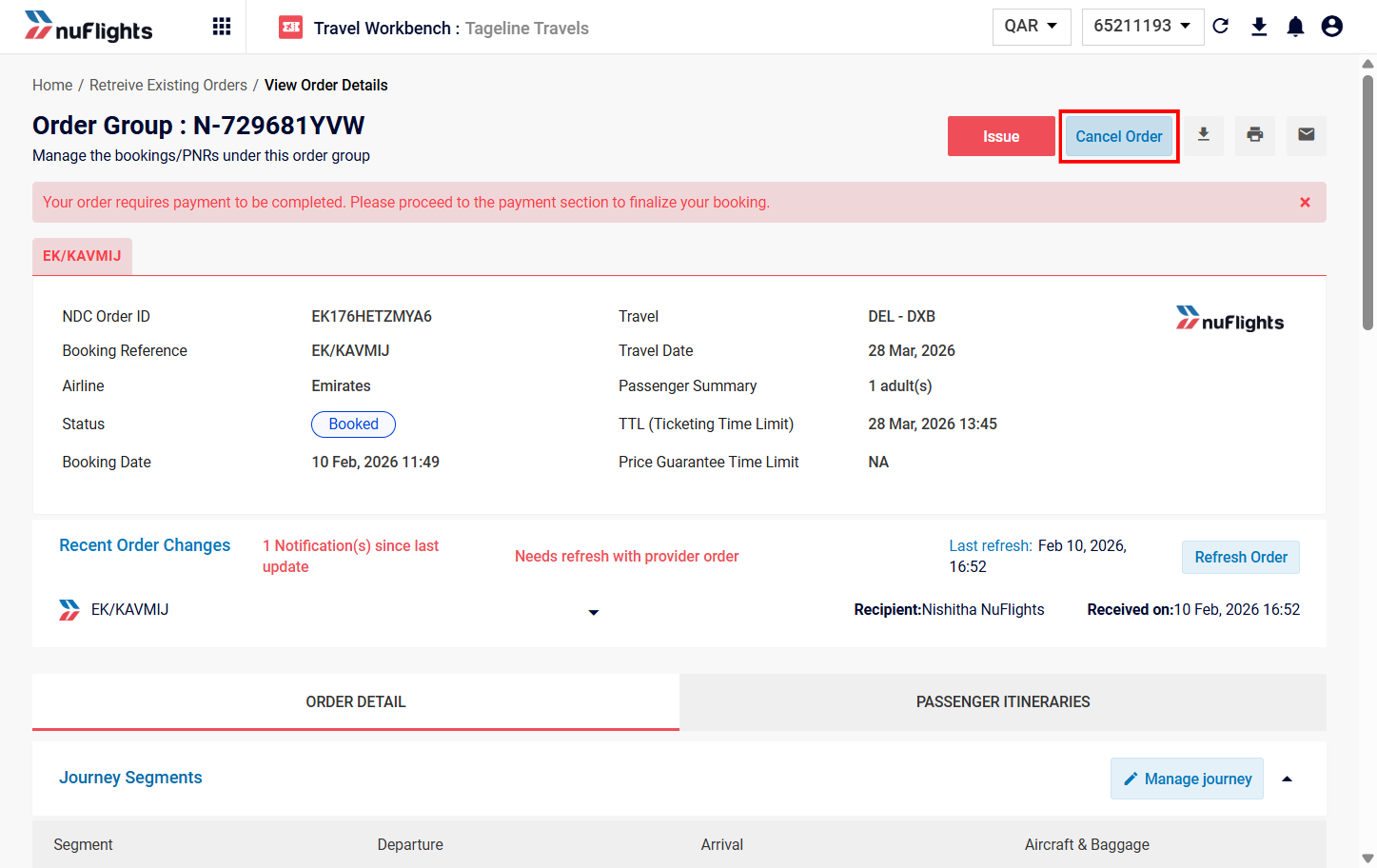The image size is (1377, 868).
Task: Click Recipient:Nishitha NuFlights text
Action: coord(949,610)
